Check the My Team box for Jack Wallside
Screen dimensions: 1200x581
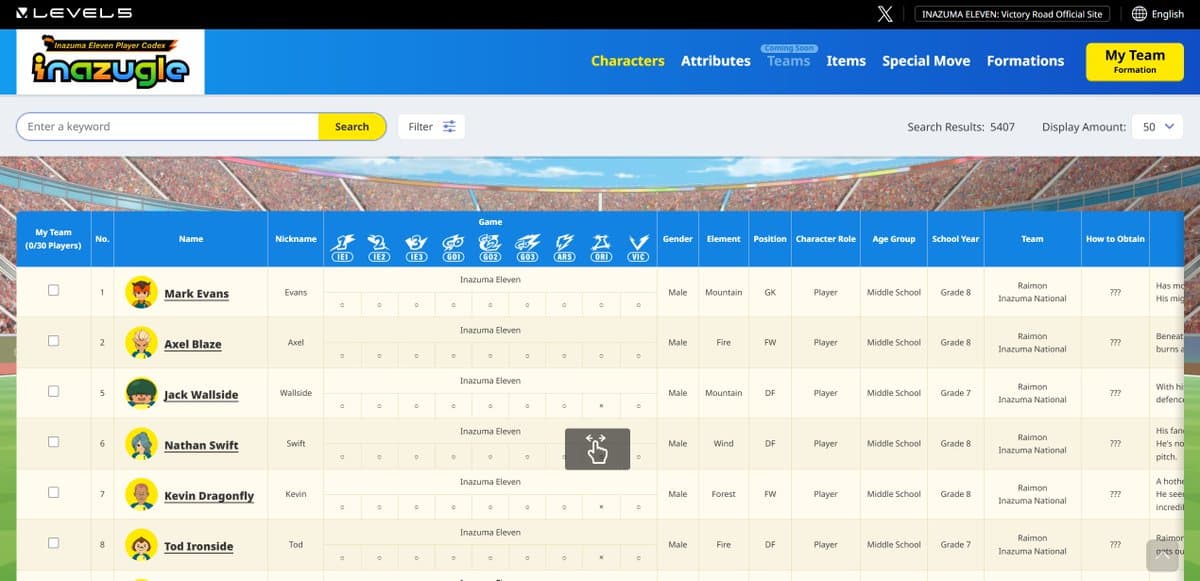pyautogui.click(x=53, y=391)
